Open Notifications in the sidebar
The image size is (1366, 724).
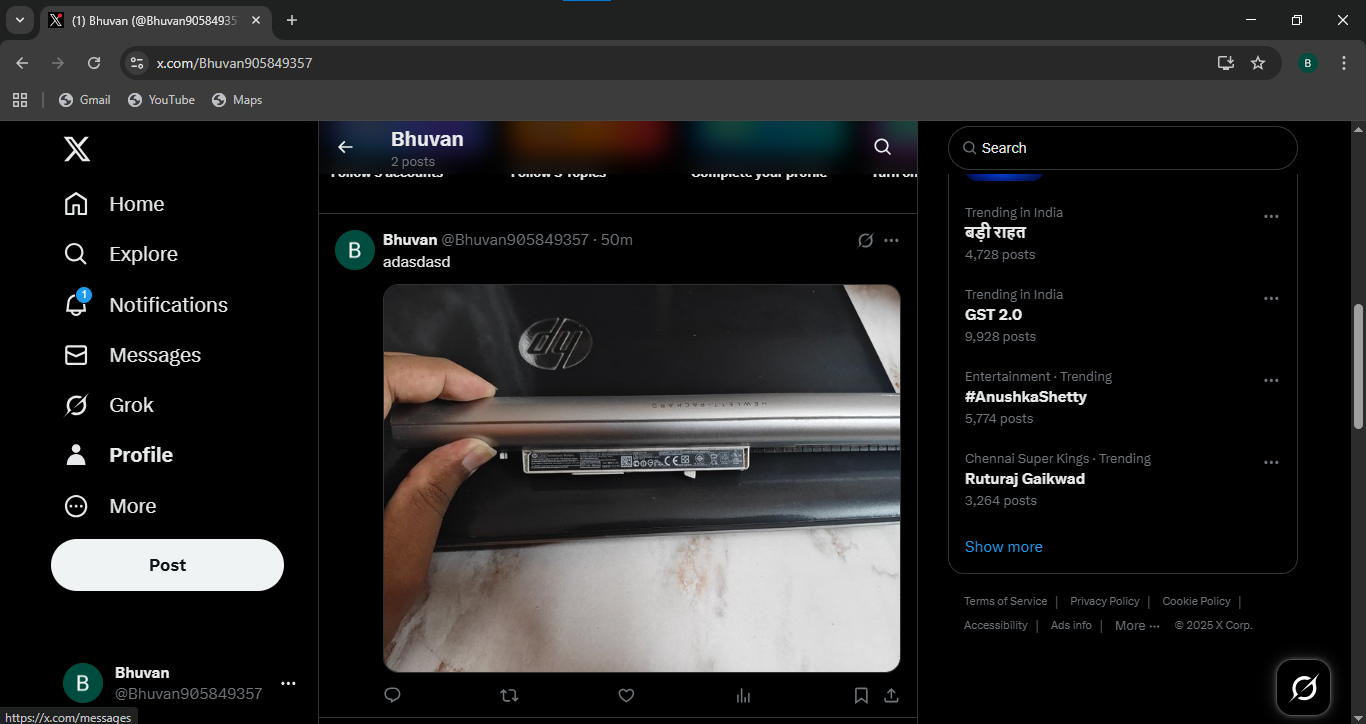168,305
